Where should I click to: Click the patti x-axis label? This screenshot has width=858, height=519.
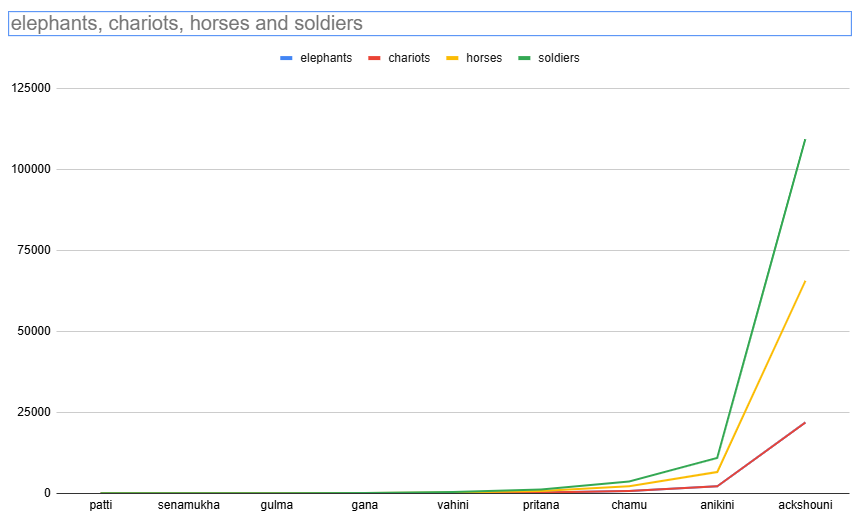coord(101,505)
